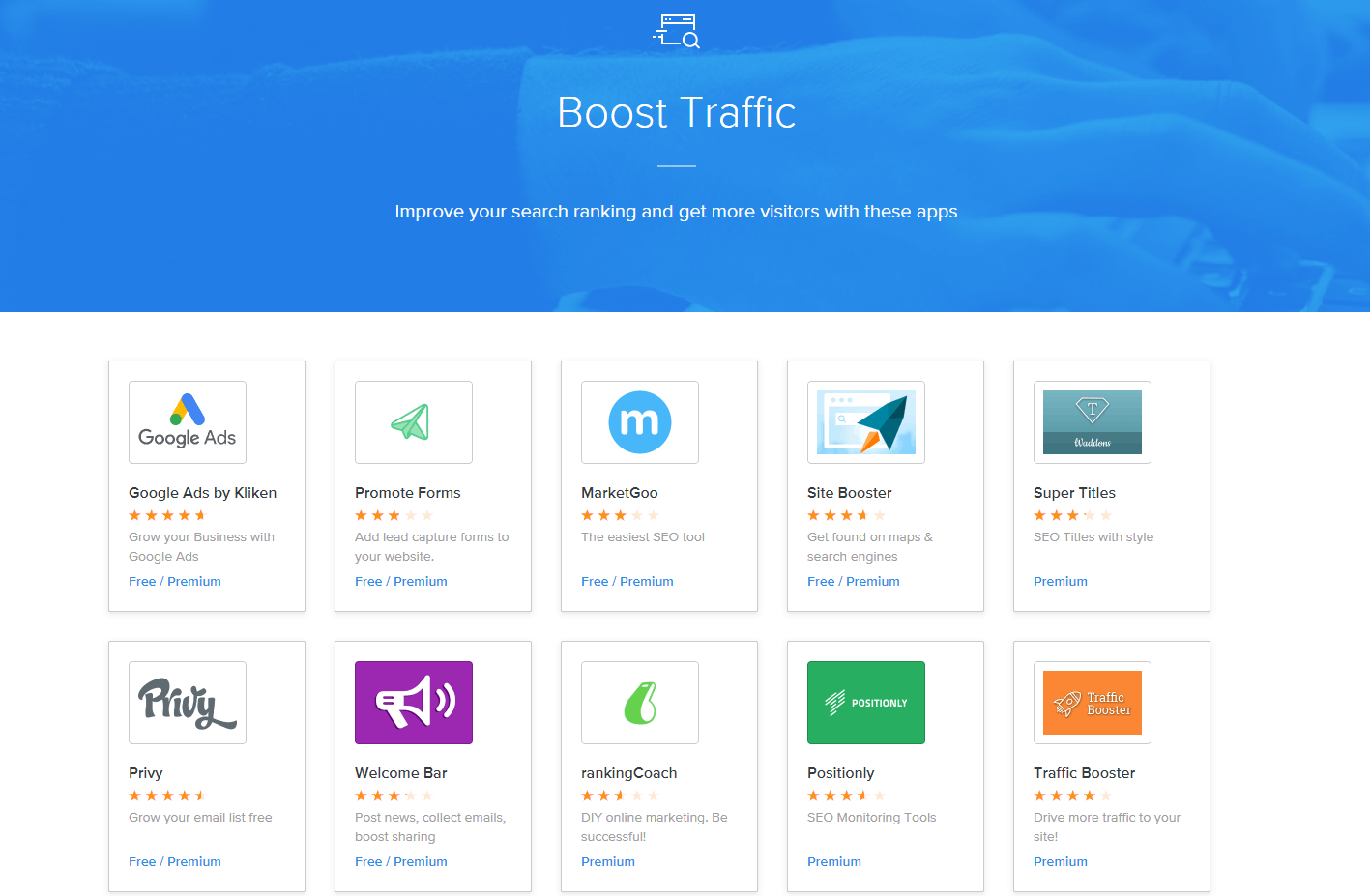This screenshot has width=1370, height=896.
Task: Click Free / Premium under MarketGoo
Action: 627,581
